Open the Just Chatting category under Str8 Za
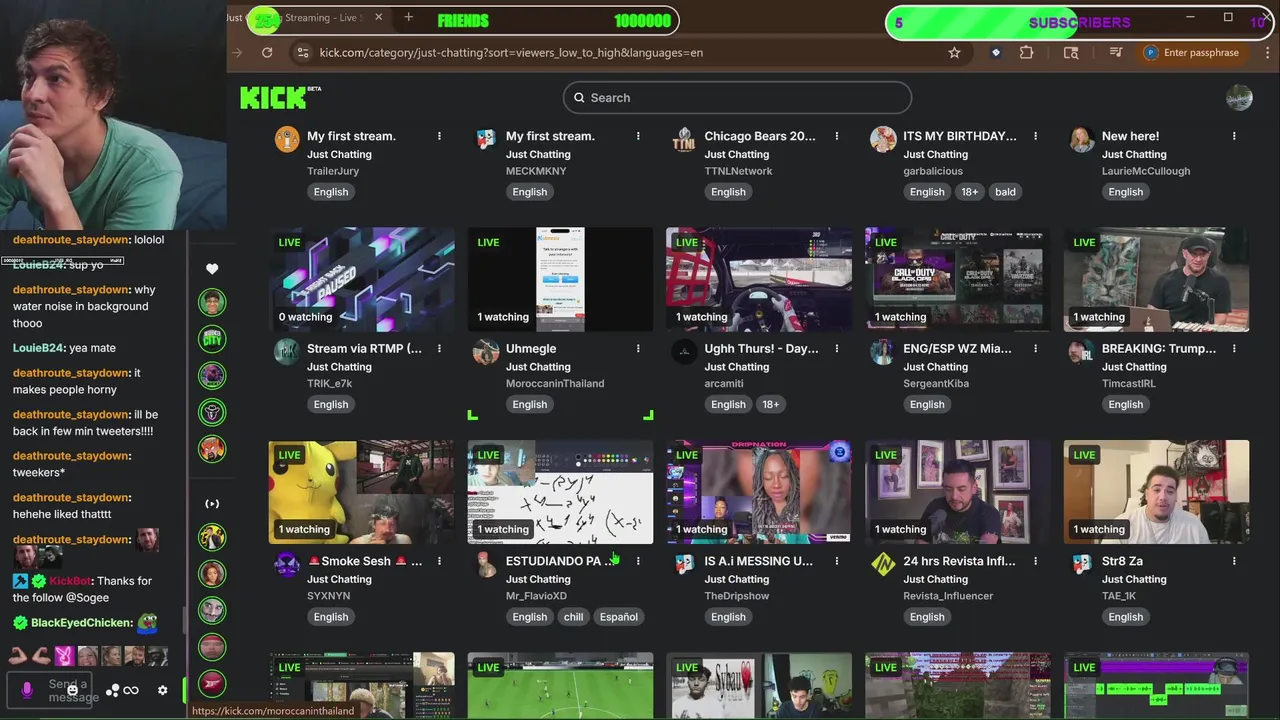The image size is (1280, 720). (x=1134, y=579)
